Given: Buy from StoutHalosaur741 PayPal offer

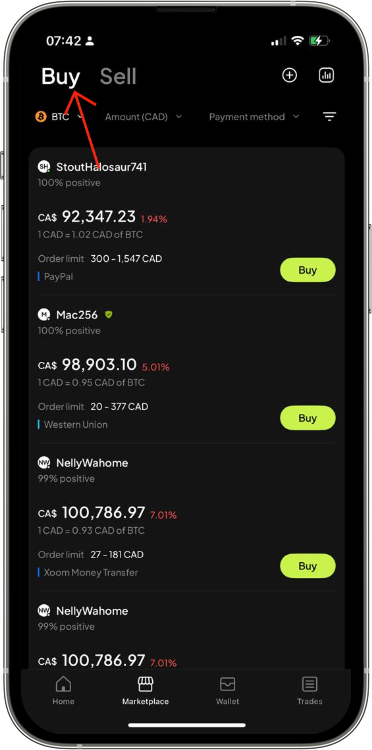Looking at the screenshot, I should 307,270.
